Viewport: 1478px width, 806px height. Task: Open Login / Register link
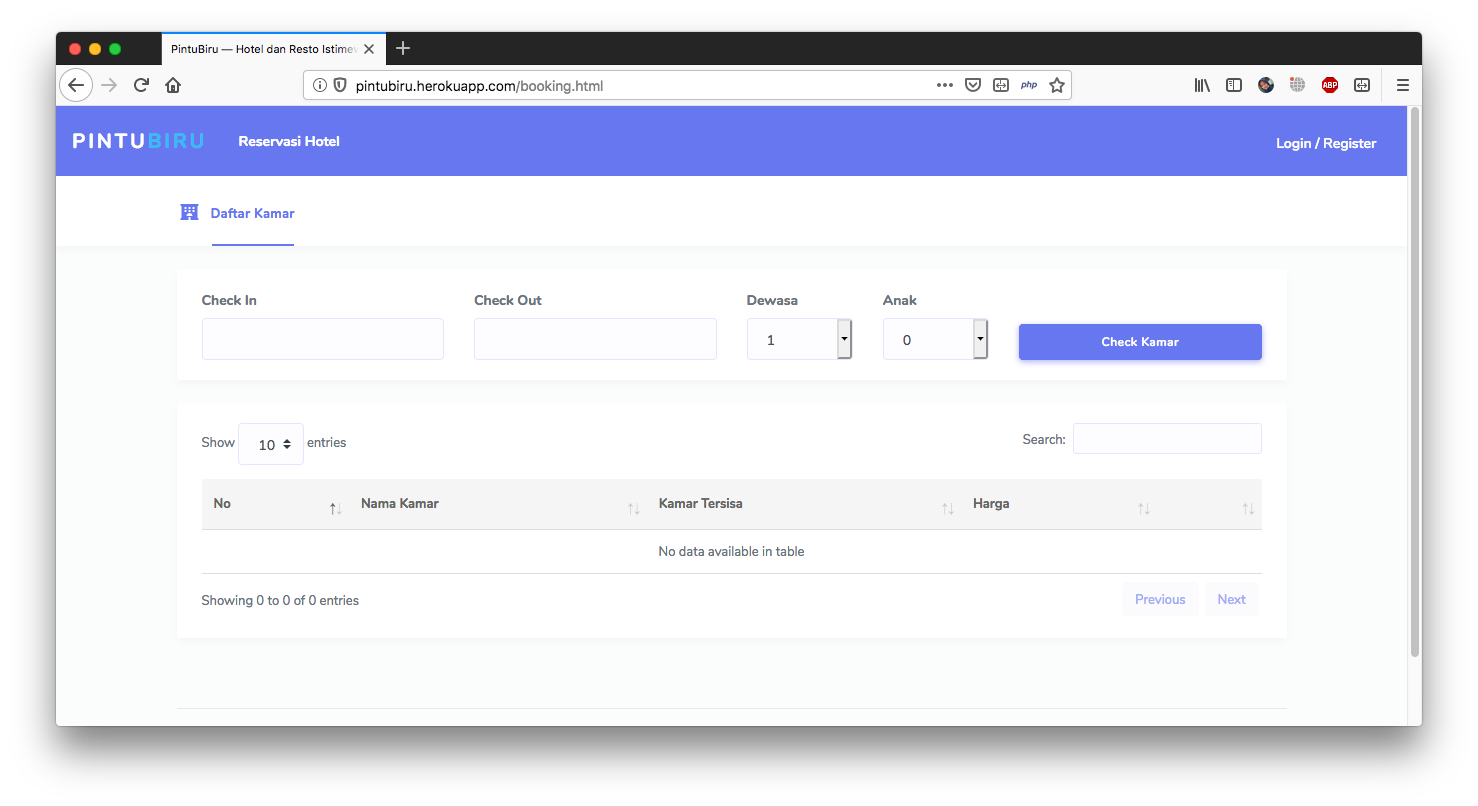pyautogui.click(x=1326, y=143)
